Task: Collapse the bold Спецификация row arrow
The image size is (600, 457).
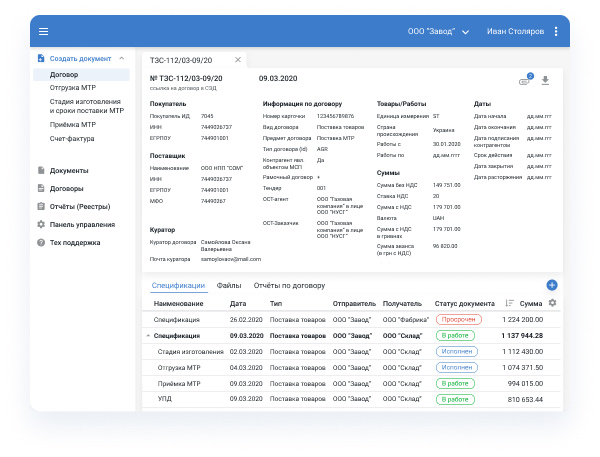Action: (148, 336)
